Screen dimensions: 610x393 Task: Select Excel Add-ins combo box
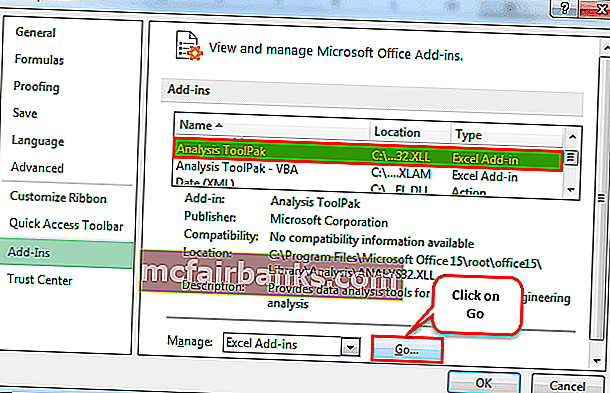click(292, 345)
